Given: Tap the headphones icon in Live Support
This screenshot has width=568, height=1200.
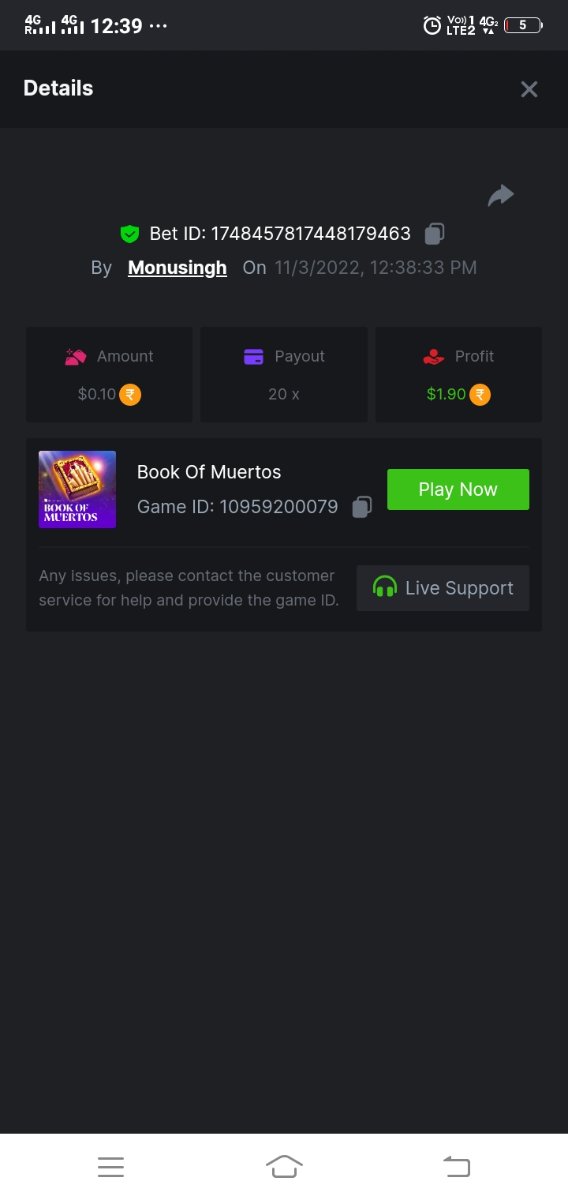Looking at the screenshot, I should [384, 587].
